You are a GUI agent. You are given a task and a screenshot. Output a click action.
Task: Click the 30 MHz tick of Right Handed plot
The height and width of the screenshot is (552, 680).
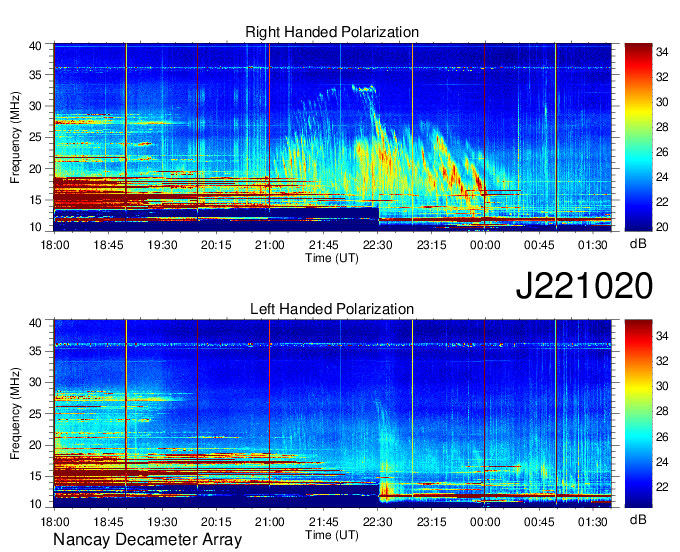pos(35,106)
